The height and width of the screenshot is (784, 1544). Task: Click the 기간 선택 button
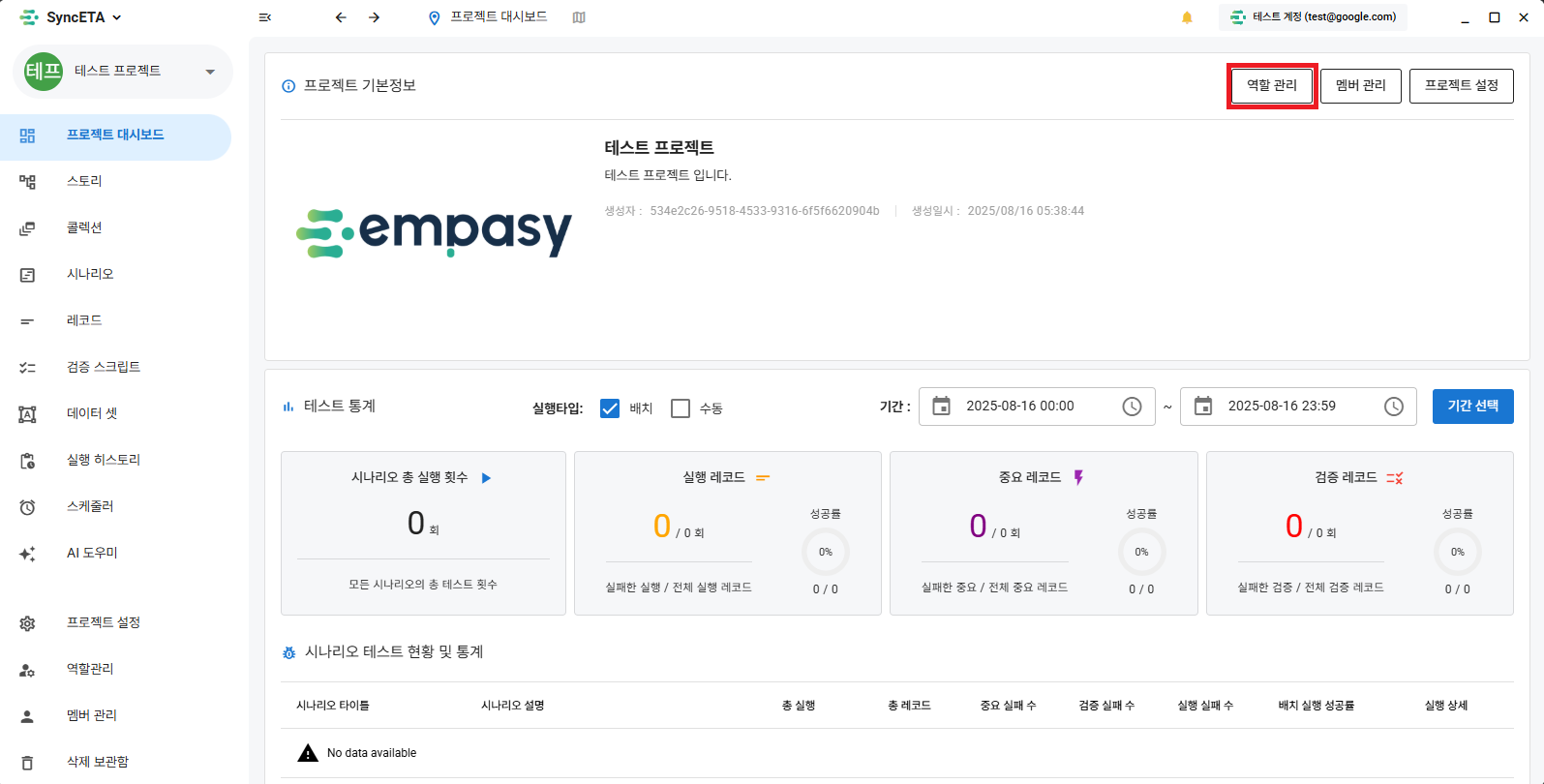(1472, 407)
